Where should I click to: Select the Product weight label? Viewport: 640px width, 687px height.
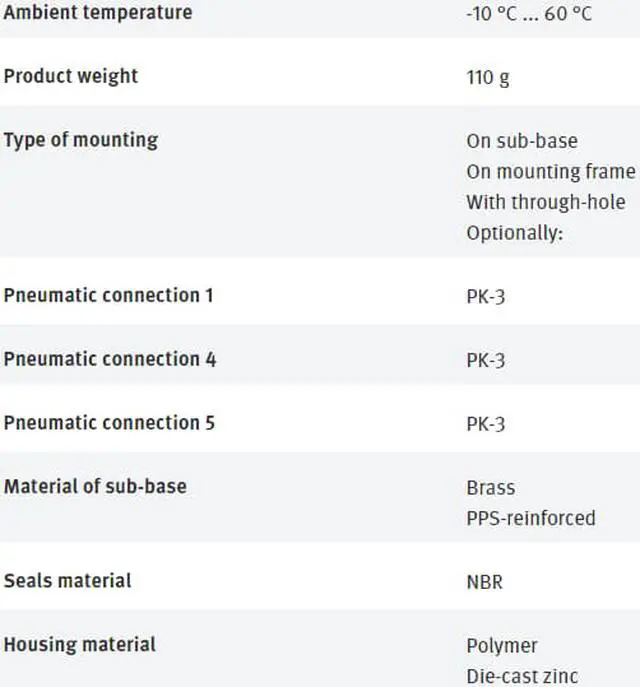point(71,76)
